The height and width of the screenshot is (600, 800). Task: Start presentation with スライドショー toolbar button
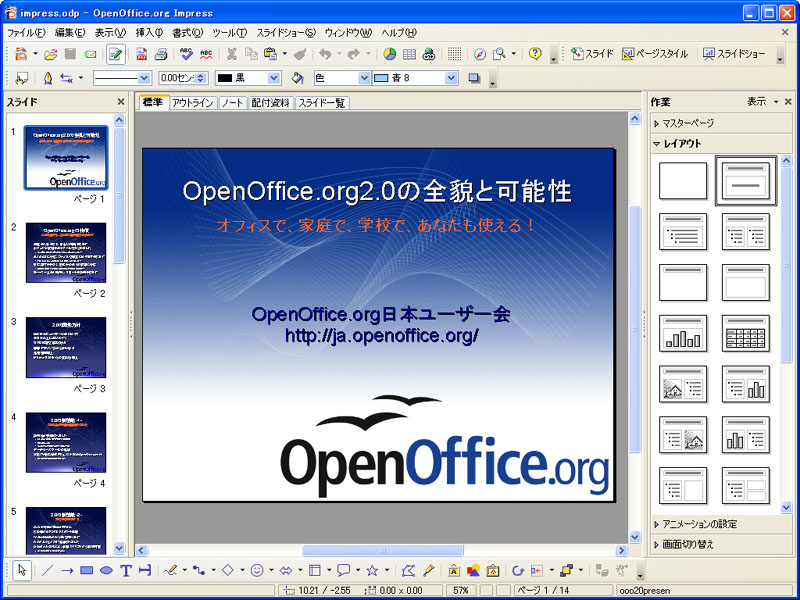[x=734, y=54]
